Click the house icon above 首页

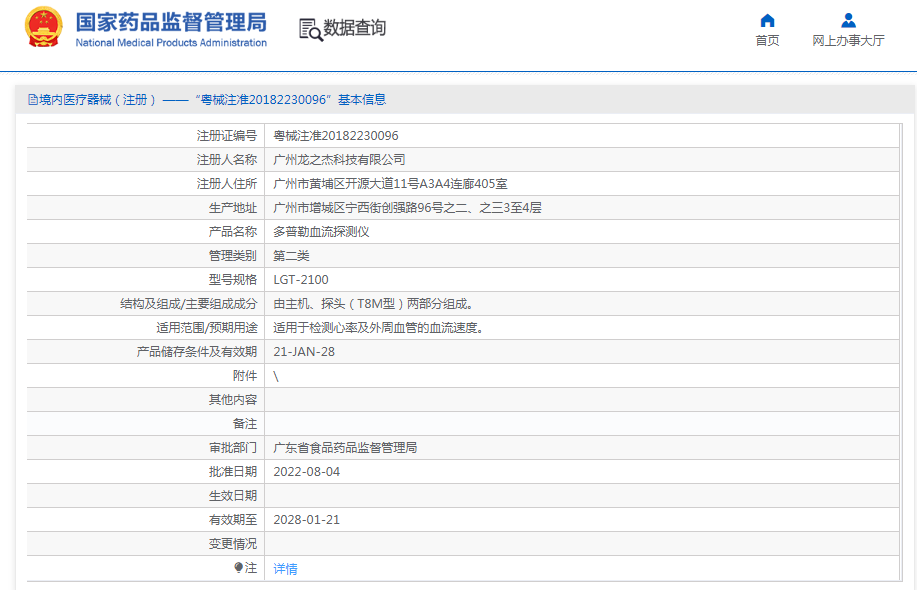coord(767,20)
